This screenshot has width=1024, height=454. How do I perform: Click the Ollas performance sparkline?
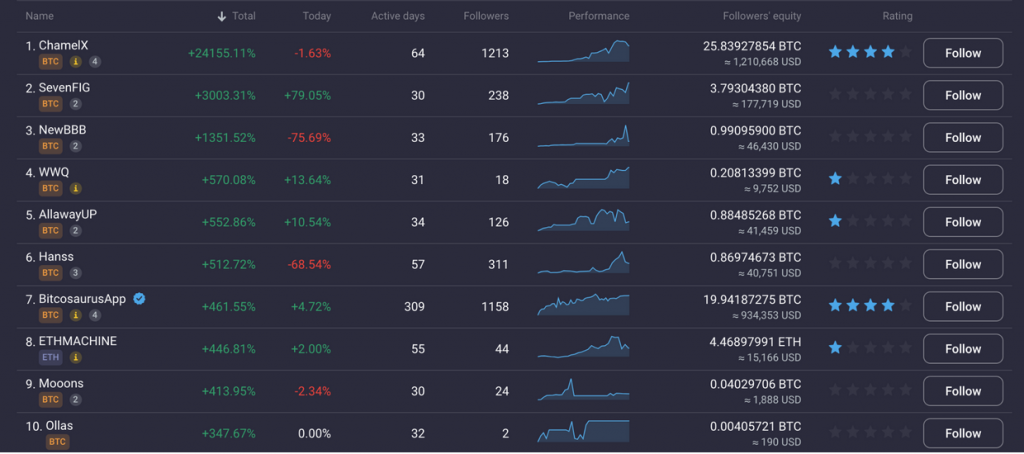tap(583, 432)
